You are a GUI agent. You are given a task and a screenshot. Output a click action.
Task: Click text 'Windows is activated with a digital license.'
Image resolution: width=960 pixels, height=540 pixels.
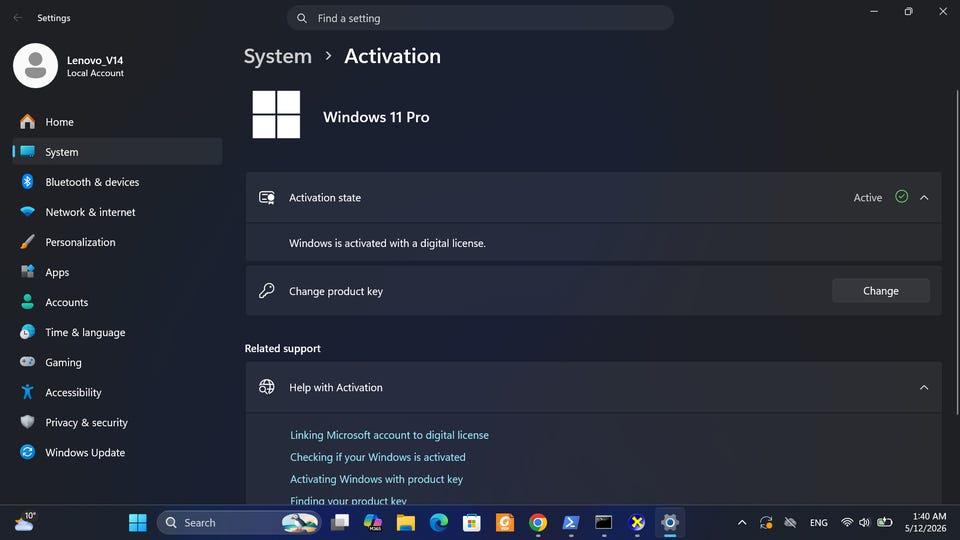[388, 243]
